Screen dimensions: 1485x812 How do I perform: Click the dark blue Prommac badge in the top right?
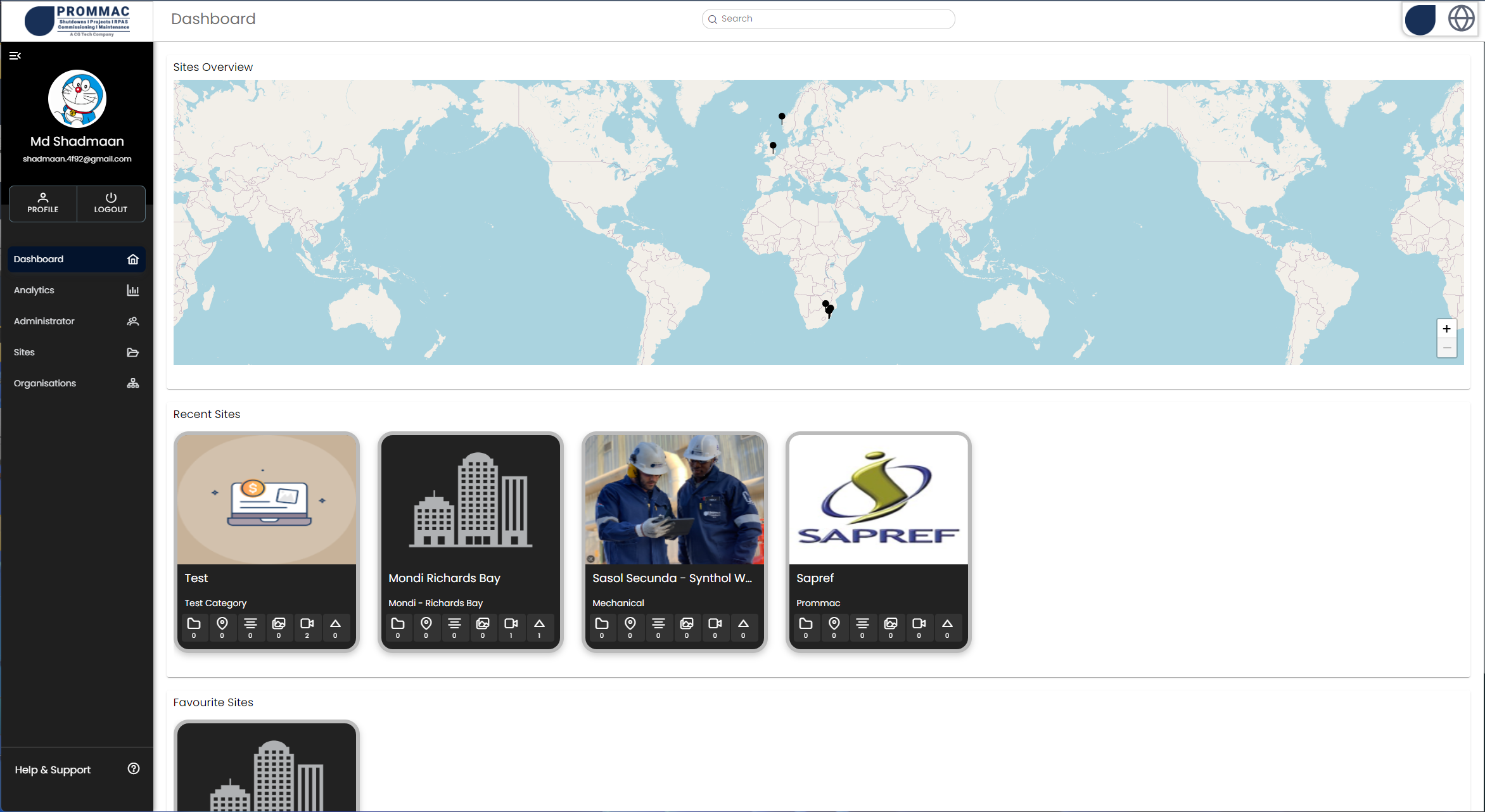1420,19
